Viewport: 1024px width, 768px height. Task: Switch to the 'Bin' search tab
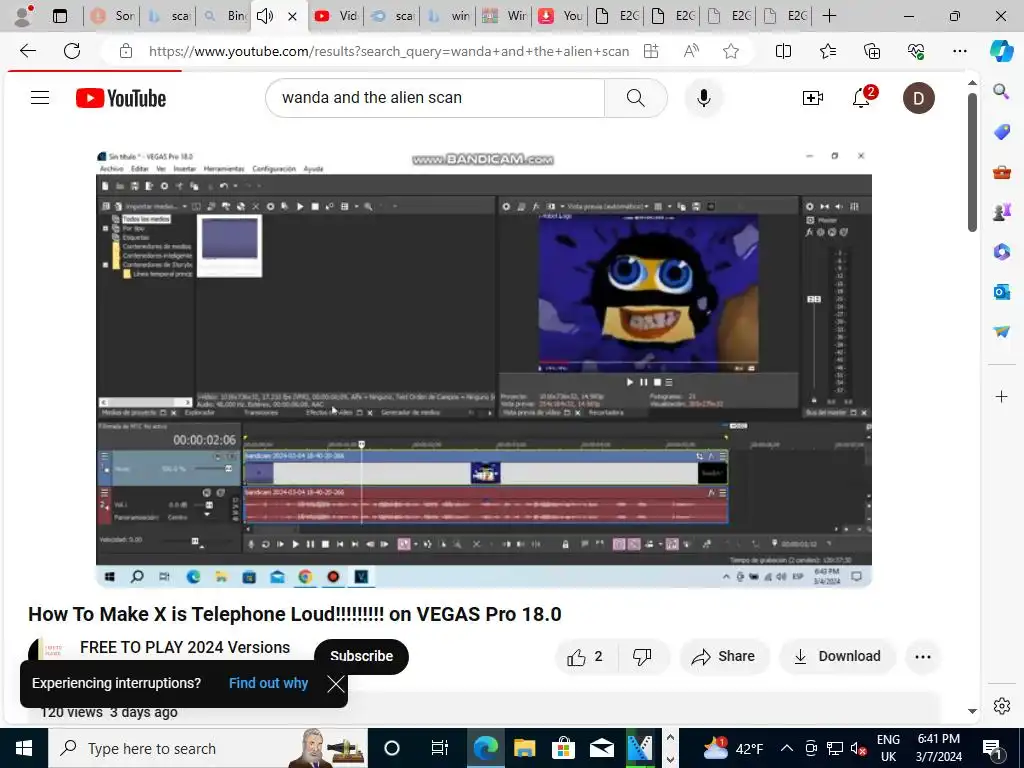[x=224, y=16]
